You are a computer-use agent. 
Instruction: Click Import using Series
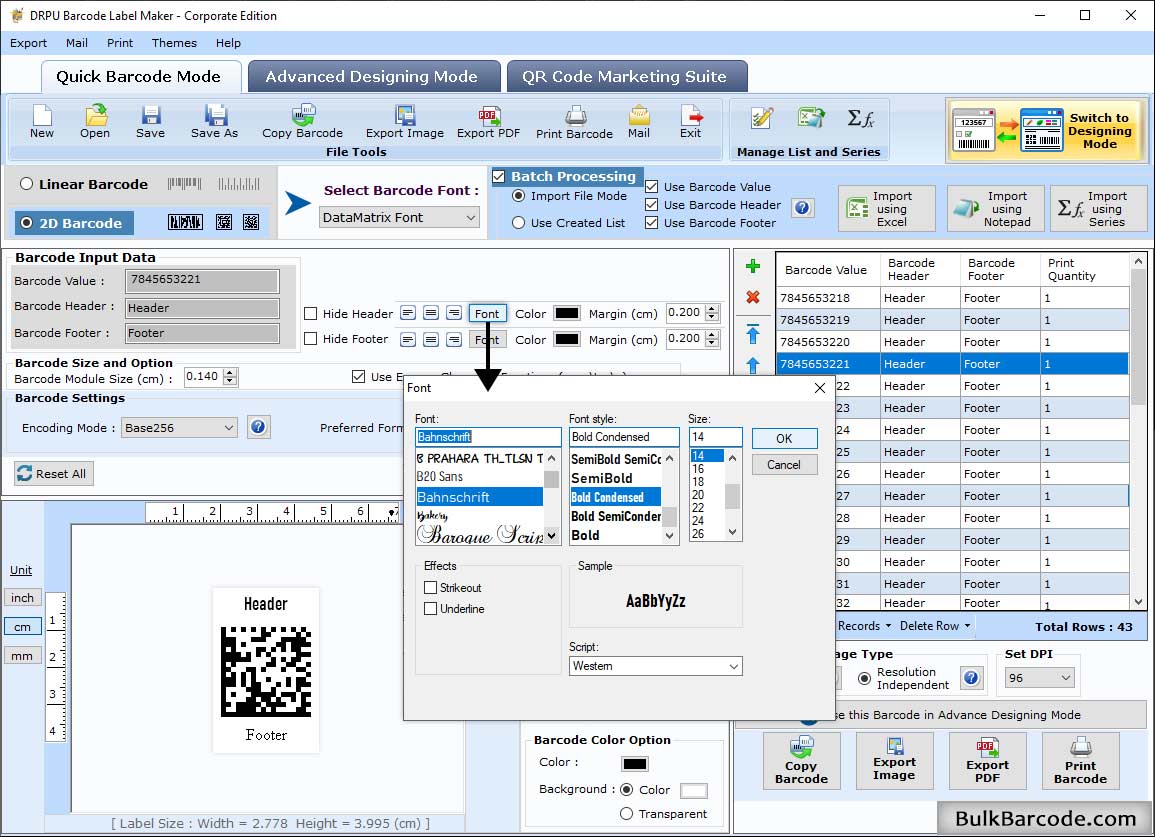1098,209
